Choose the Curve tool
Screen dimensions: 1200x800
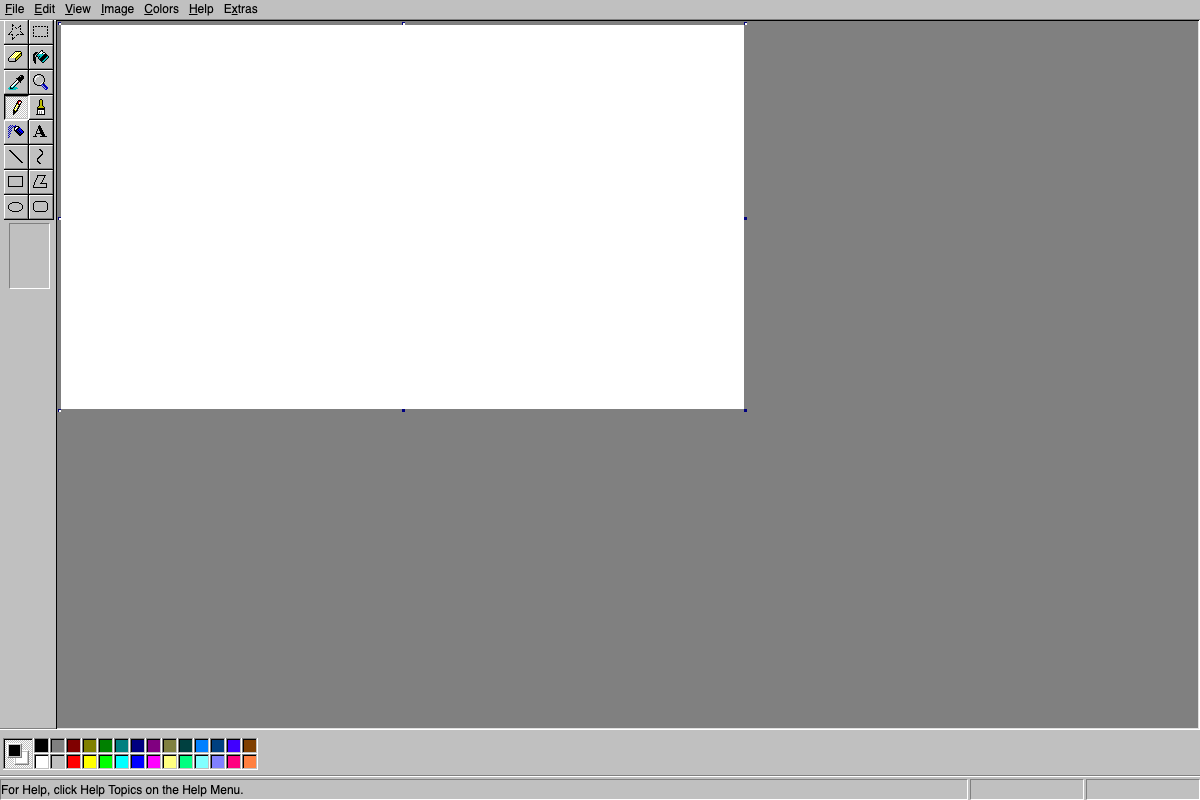pyautogui.click(x=40, y=156)
